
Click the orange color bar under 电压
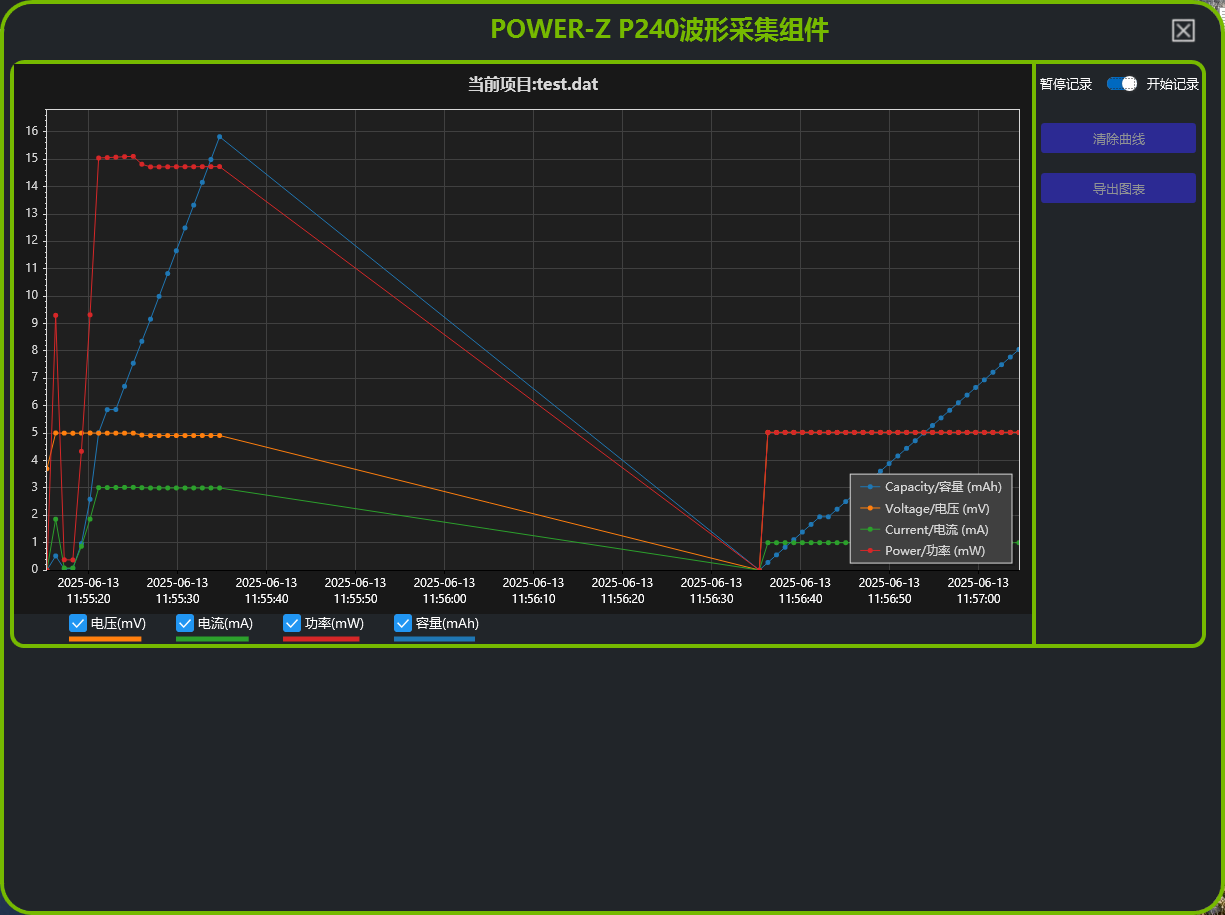coord(105,639)
